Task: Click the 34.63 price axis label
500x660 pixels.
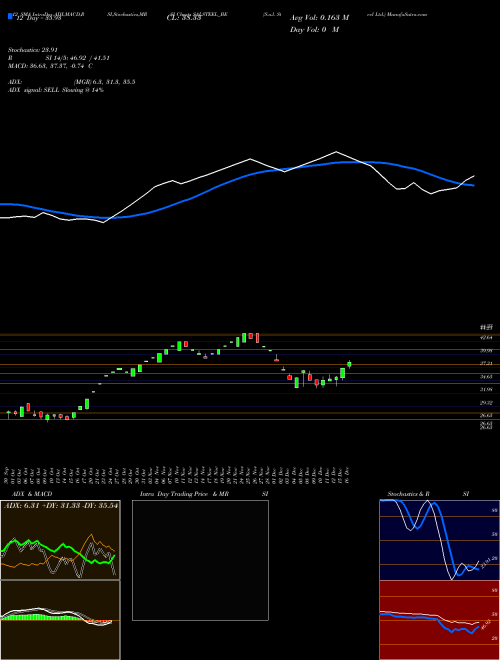Action: click(x=486, y=377)
